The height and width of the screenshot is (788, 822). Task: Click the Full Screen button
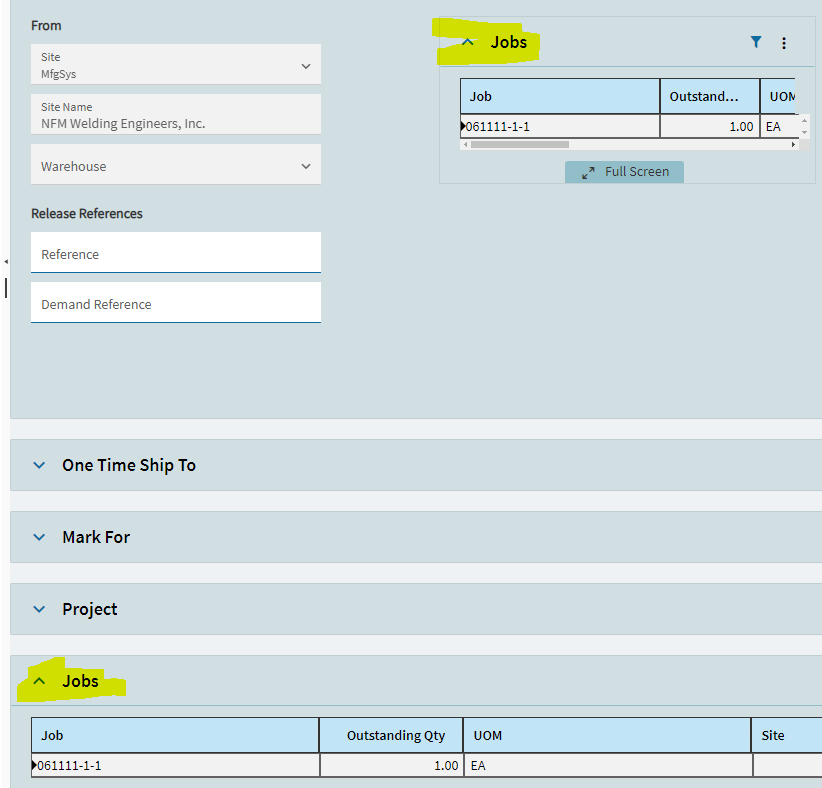click(x=624, y=172)
